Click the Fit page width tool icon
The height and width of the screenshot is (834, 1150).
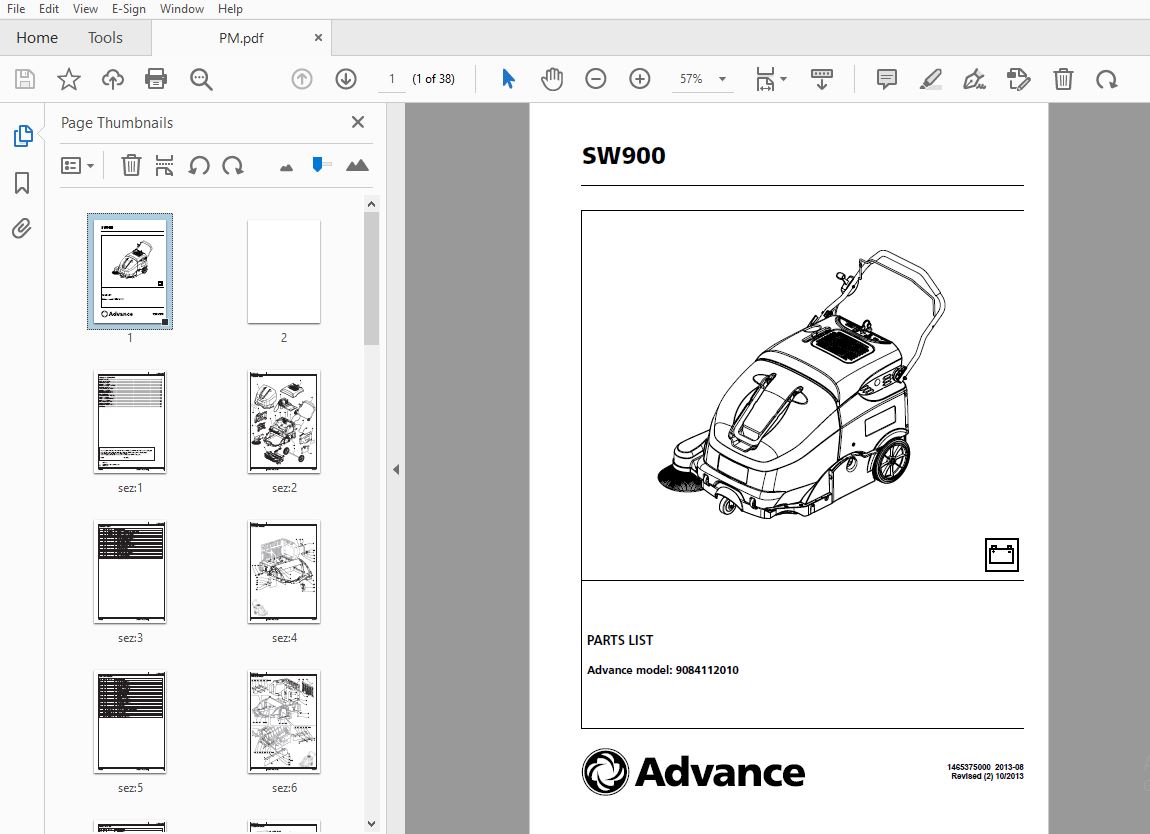pos(765,78)
